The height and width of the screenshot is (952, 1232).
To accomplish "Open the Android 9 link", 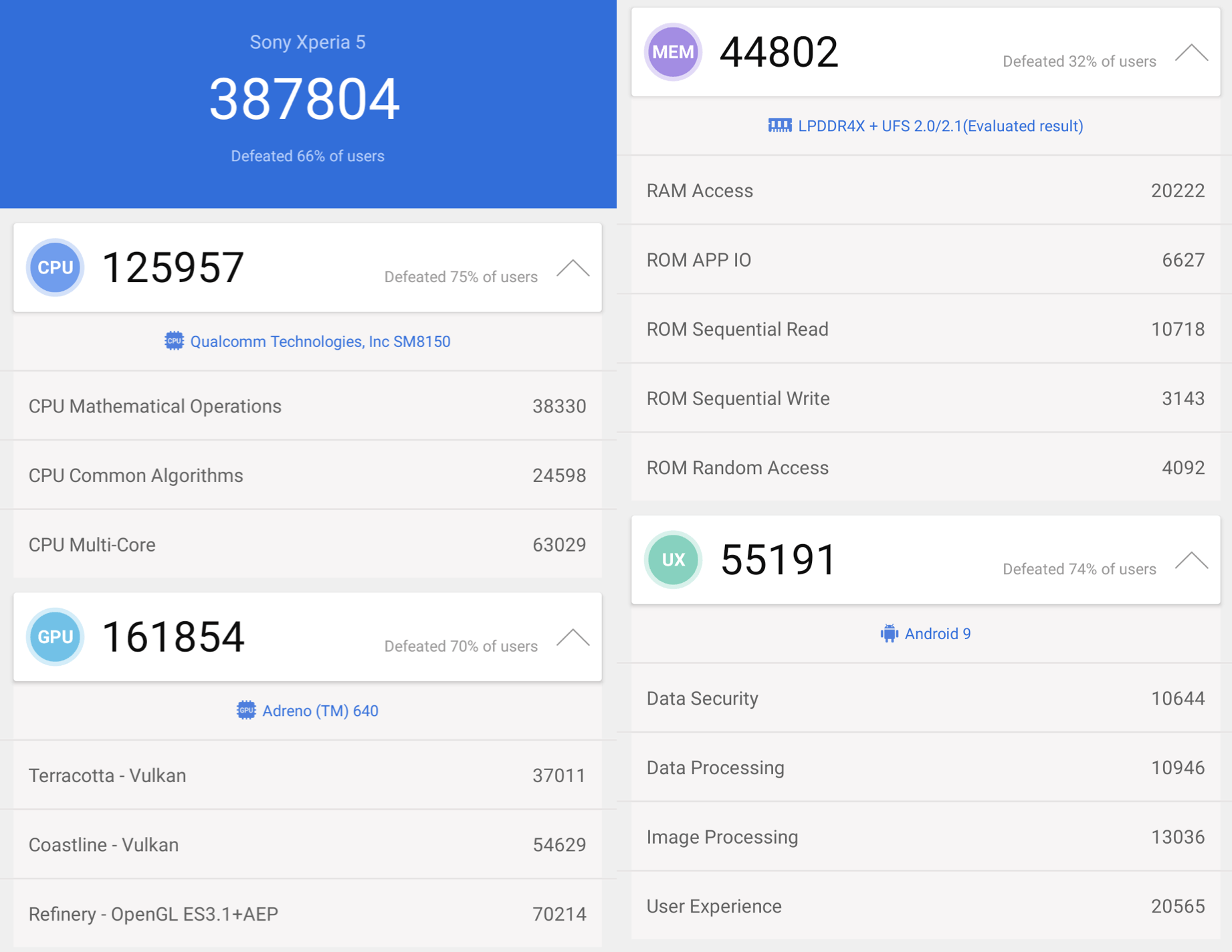I will point(938,634).
